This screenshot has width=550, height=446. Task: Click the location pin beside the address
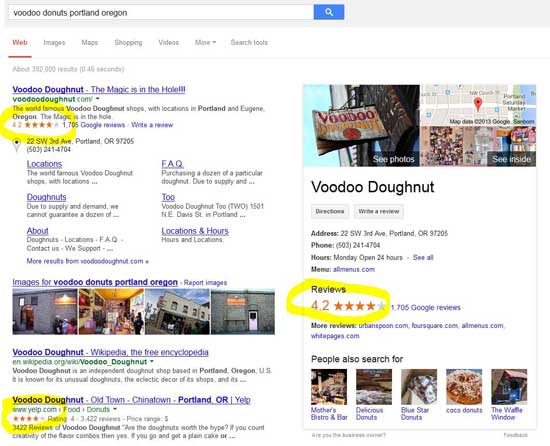(16, 145)
